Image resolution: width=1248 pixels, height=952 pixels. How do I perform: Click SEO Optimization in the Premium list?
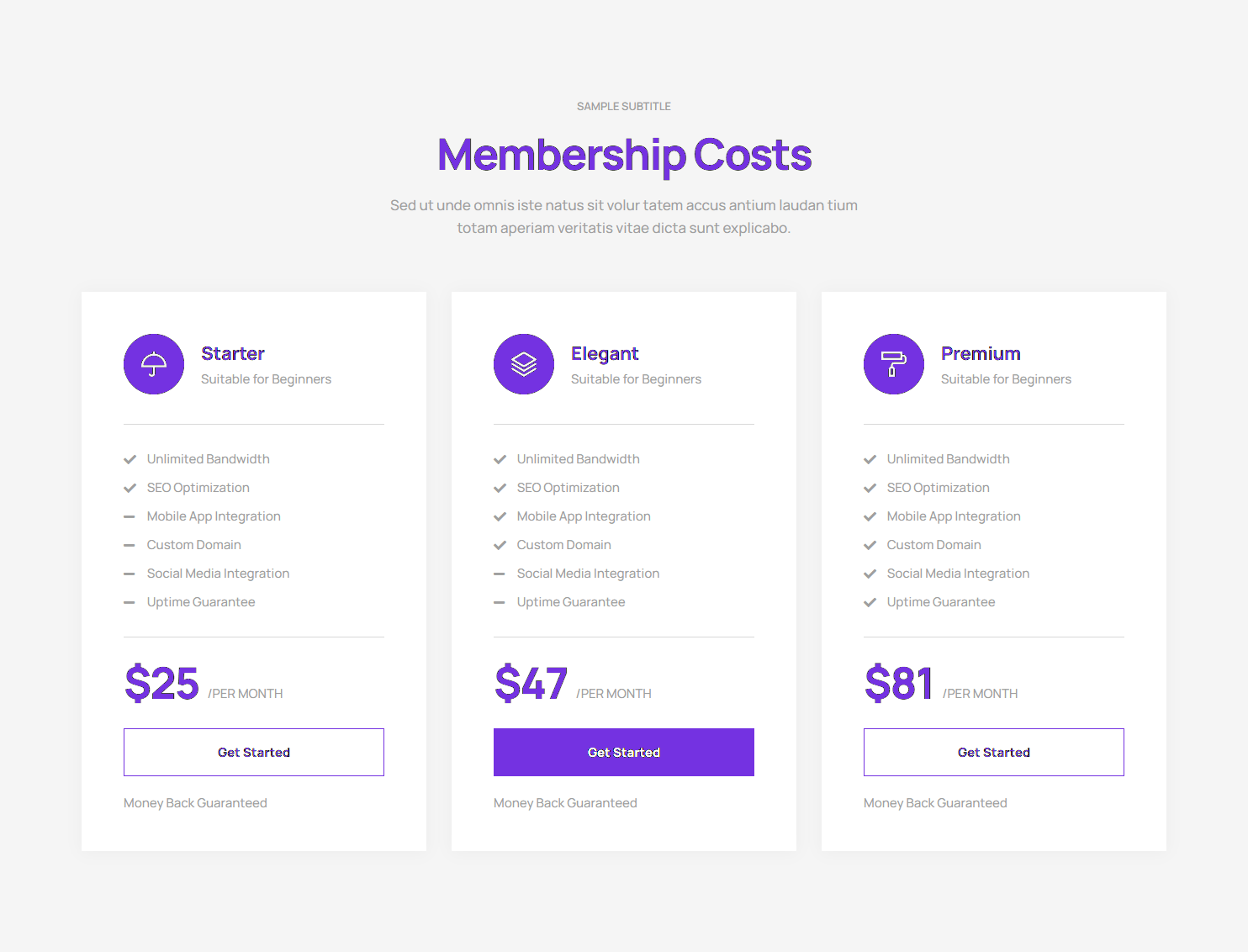938,488
